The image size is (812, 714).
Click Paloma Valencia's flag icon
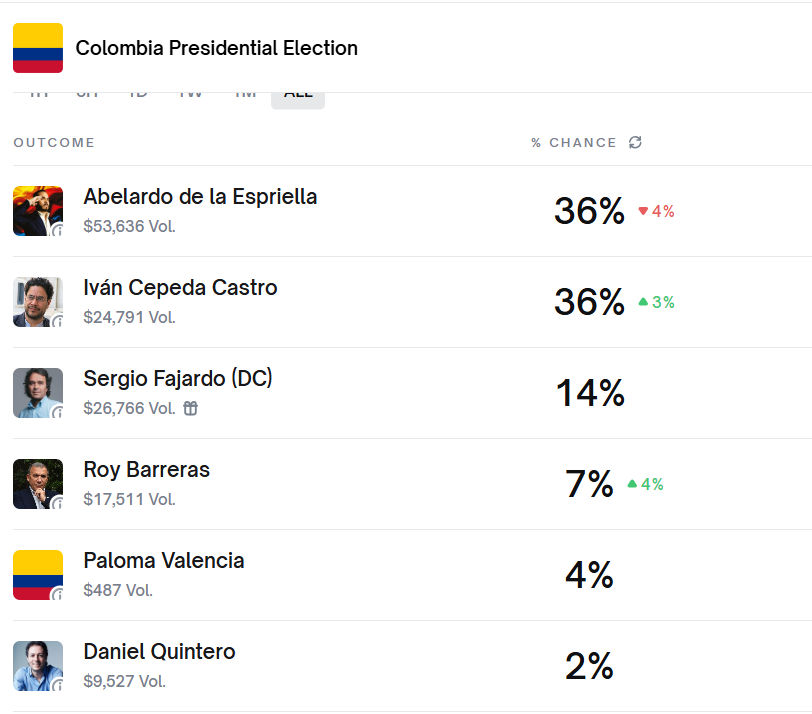pyautogui.click(x=38, y=575)
